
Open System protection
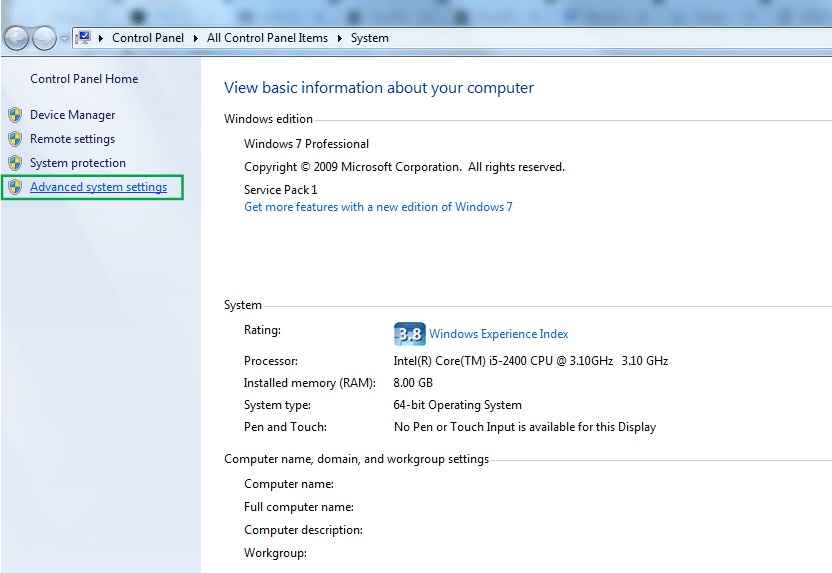[77, 163]
